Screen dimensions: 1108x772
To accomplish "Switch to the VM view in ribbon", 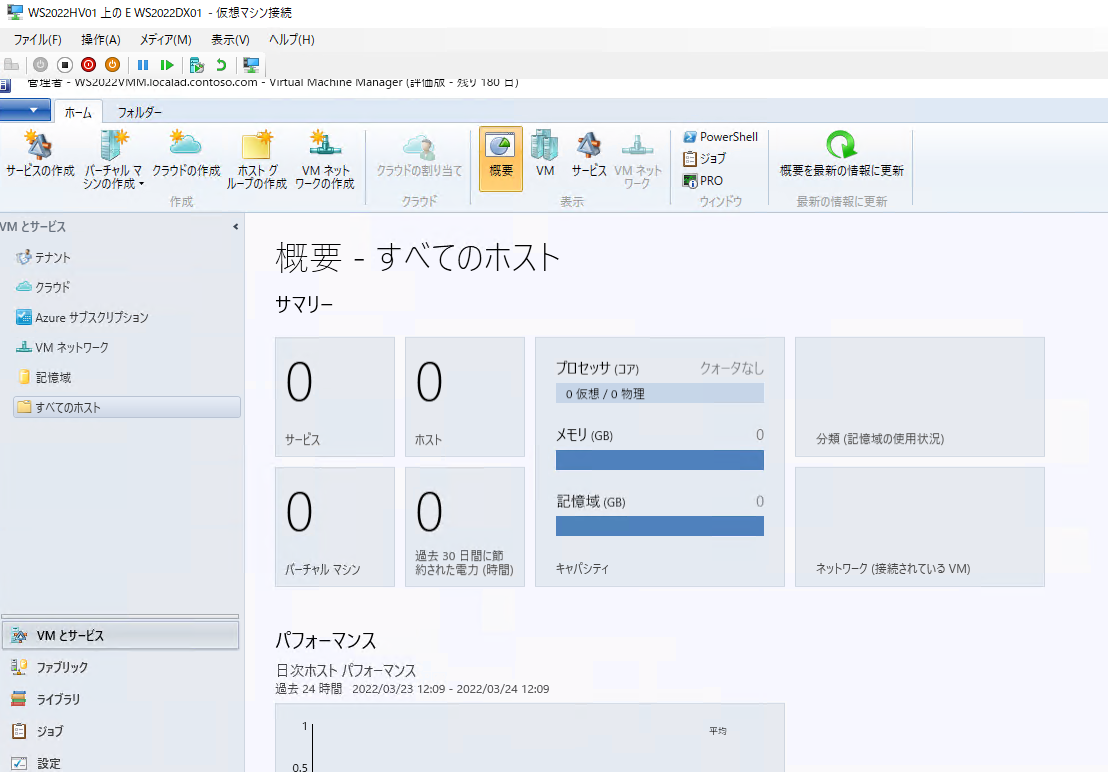I will pos(545,154).
